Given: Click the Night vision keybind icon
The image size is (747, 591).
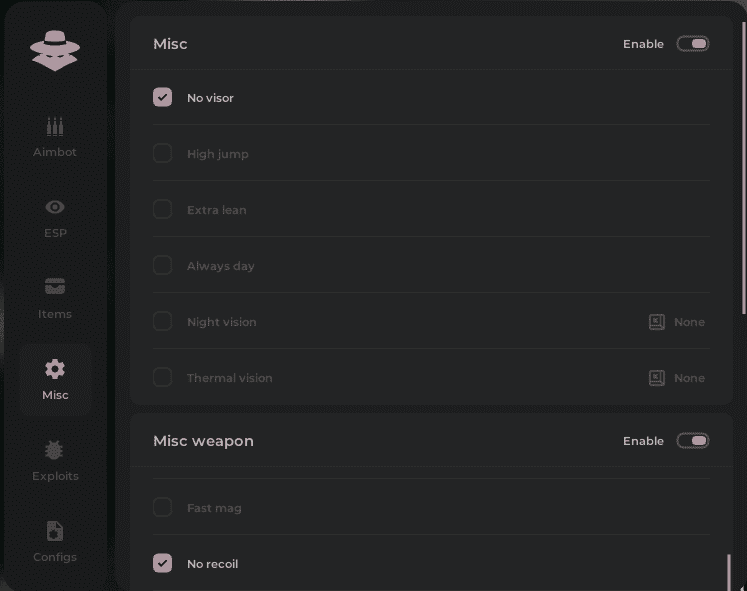Looking at the screenshot, I should [x=657, y=322].
